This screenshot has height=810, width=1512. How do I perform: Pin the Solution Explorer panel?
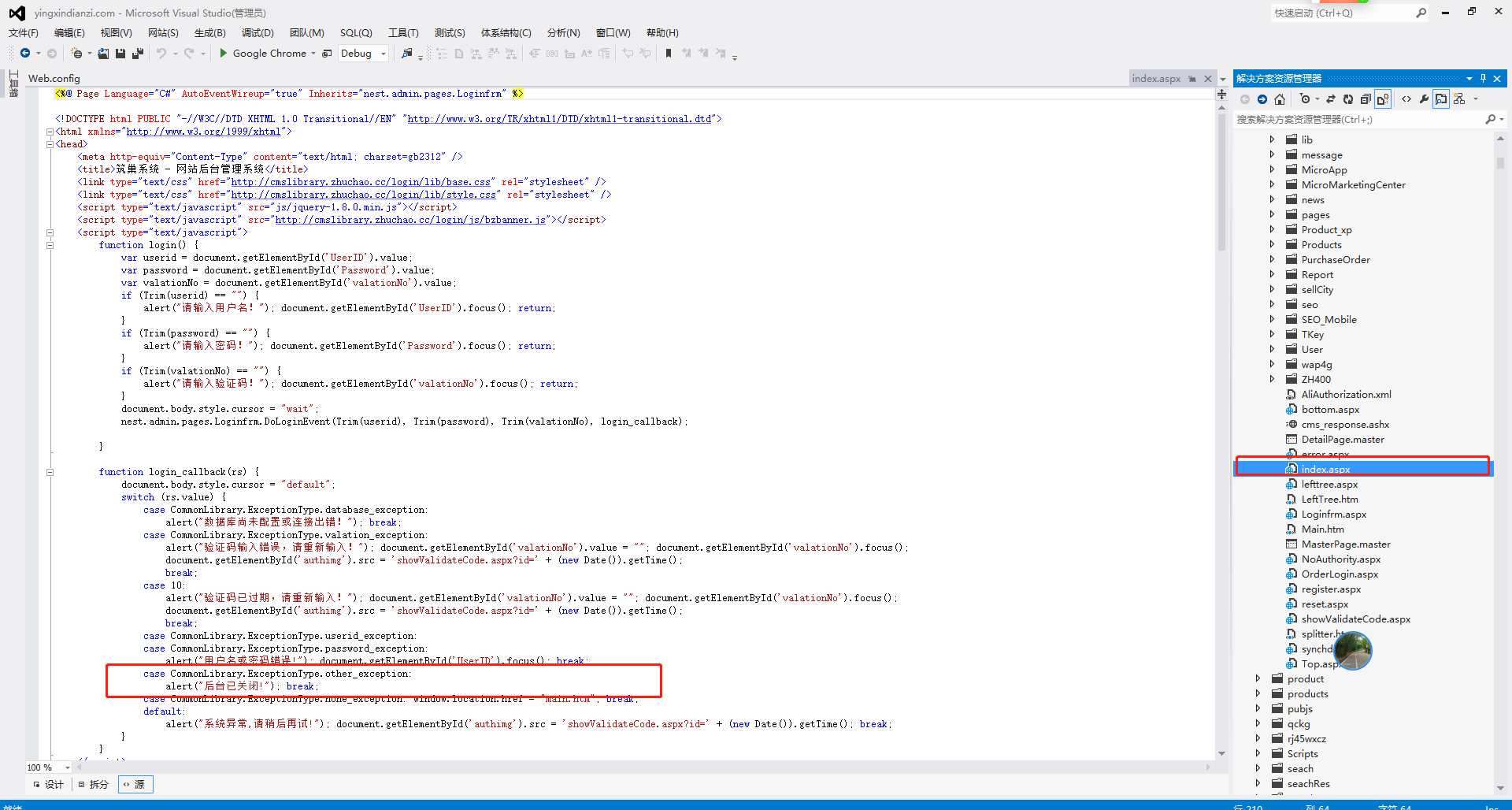[x=1484, y=78]
